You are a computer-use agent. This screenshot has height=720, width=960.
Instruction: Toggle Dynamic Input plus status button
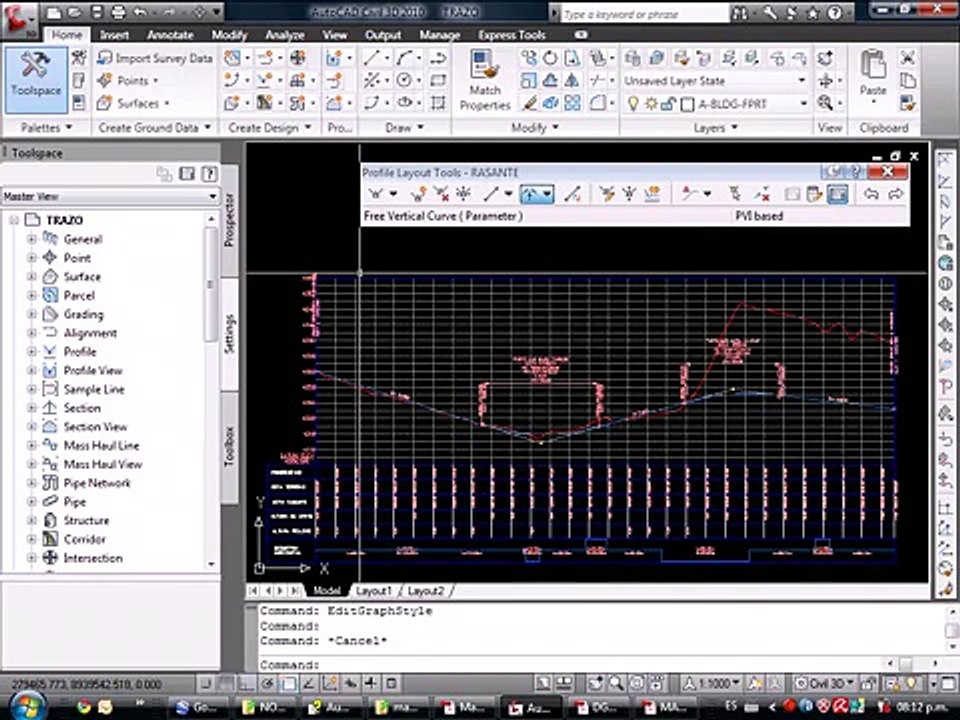coord(372,683)
